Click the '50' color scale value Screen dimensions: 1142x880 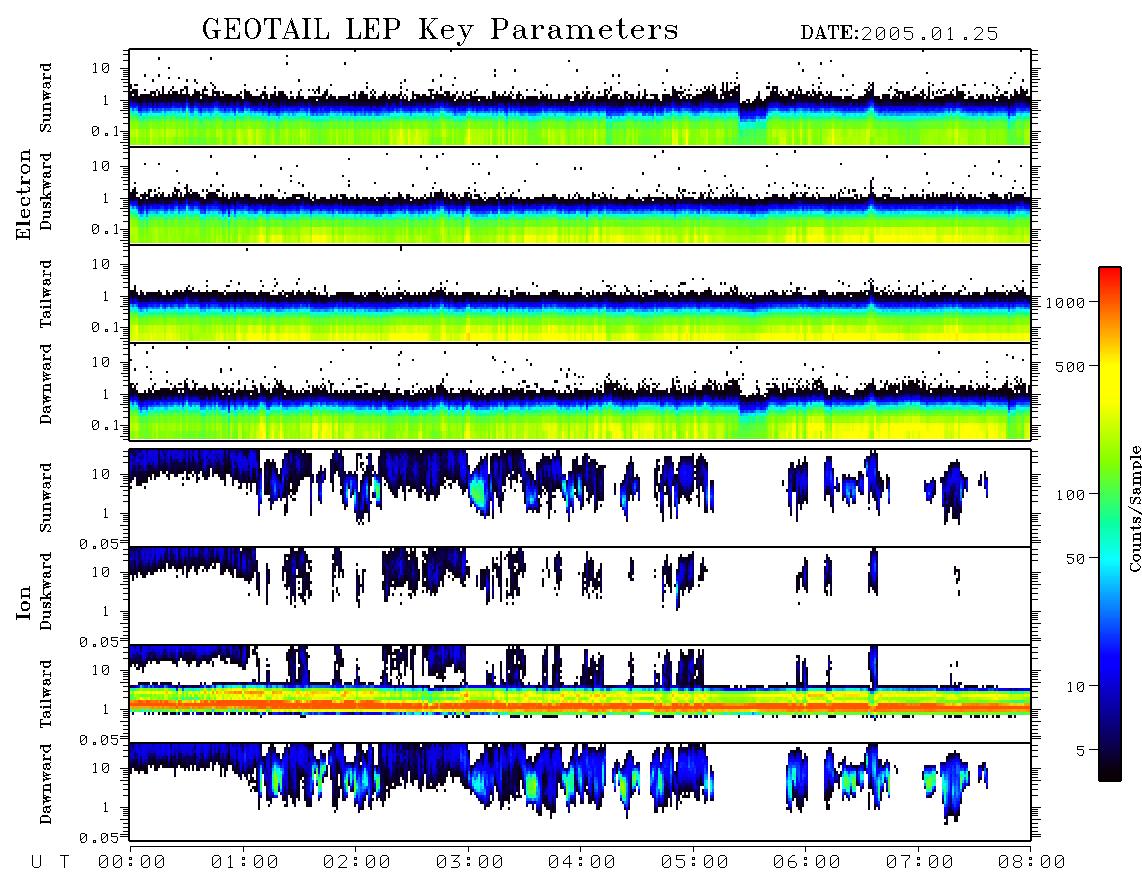point(1075,559)
